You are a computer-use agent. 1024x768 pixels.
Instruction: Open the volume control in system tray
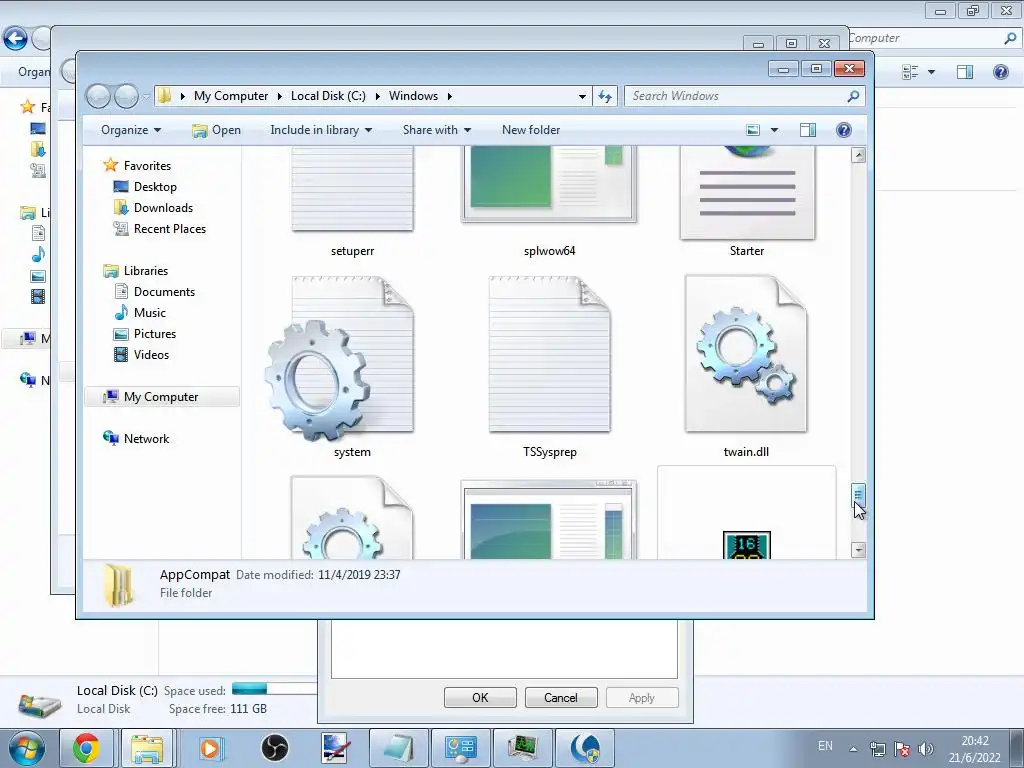point(925,749)
